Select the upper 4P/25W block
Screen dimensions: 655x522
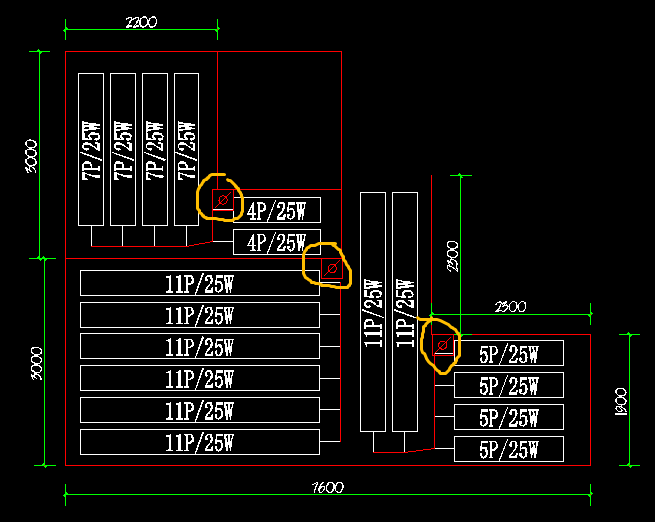click(276, 210)
